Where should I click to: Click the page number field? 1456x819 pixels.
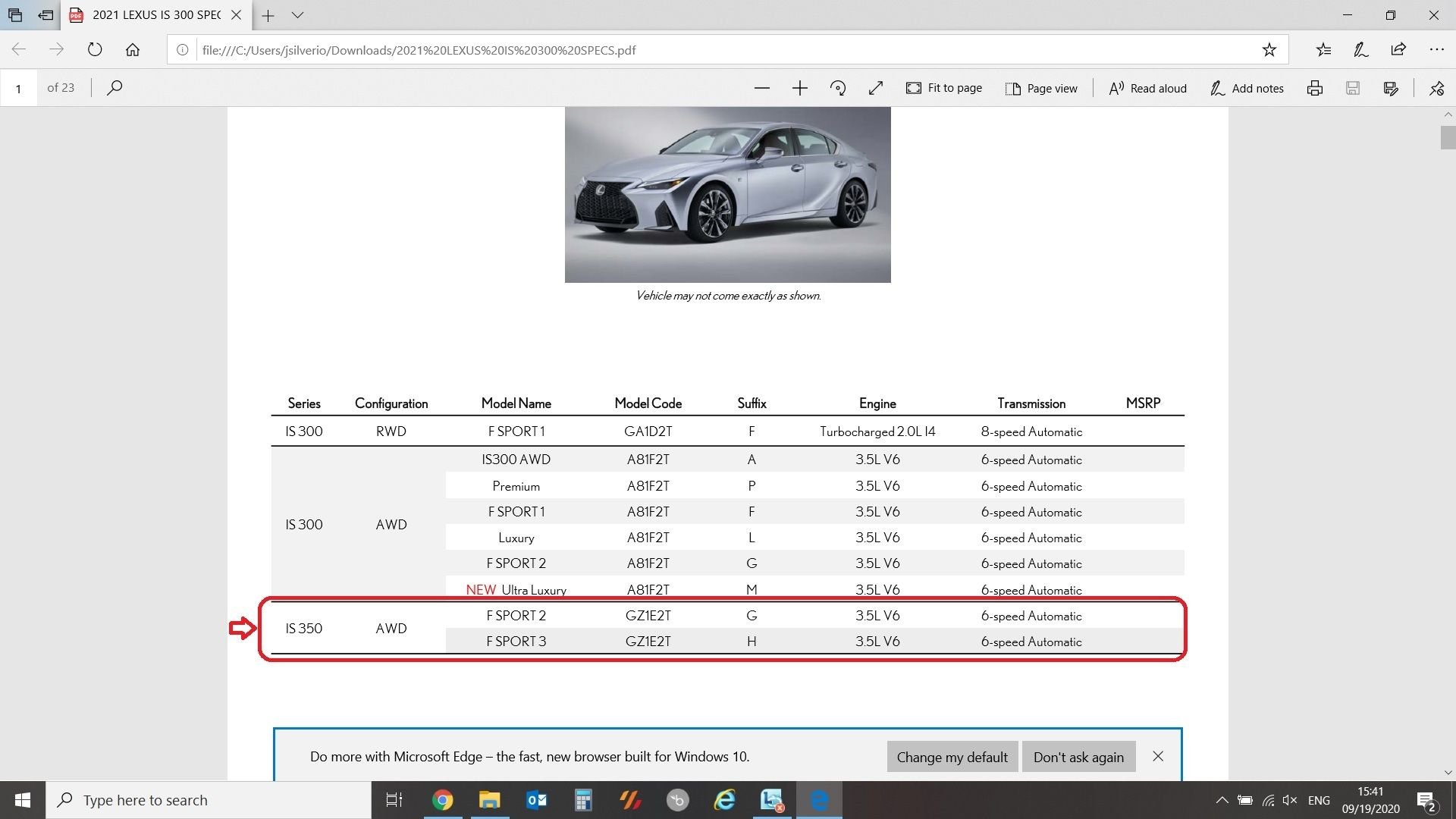(19, 88)
